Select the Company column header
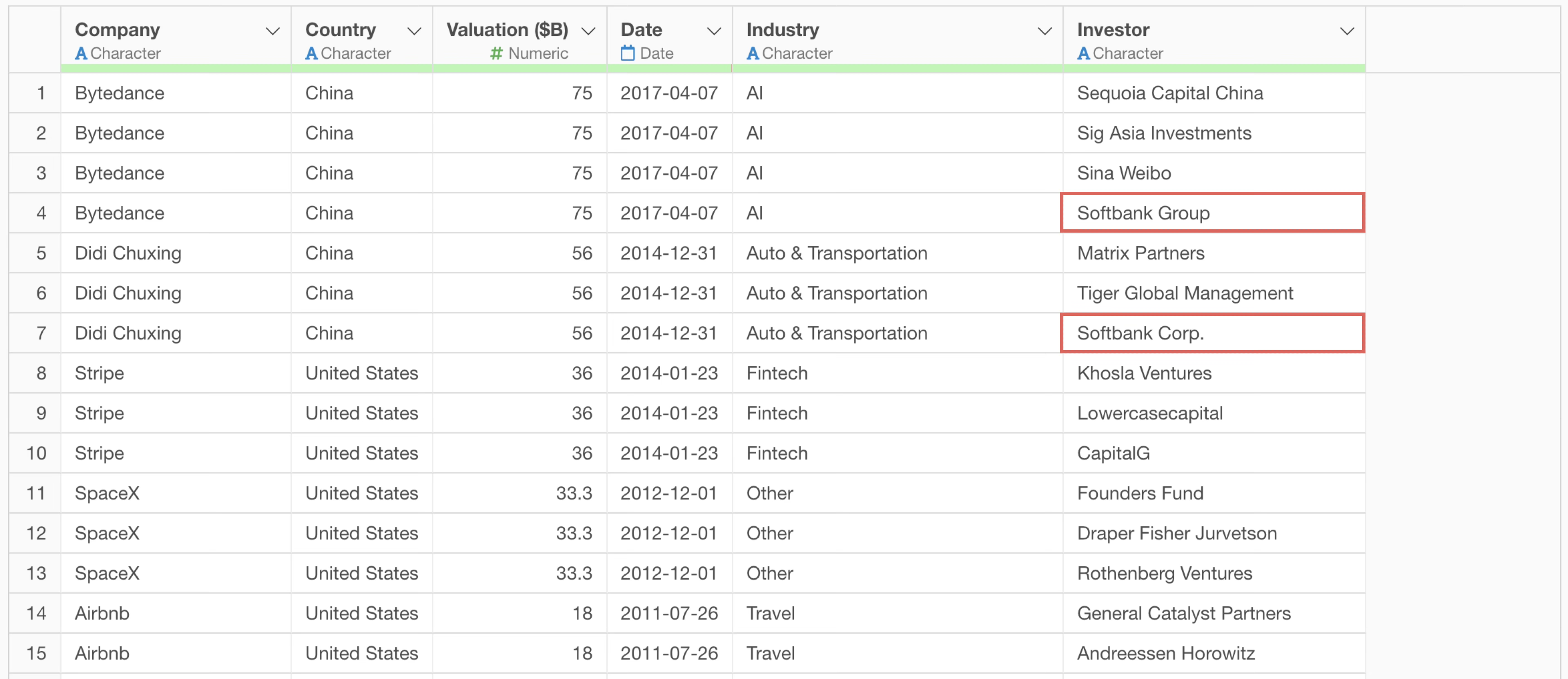This screenshot has width=1568, height=679. (176, 40)
